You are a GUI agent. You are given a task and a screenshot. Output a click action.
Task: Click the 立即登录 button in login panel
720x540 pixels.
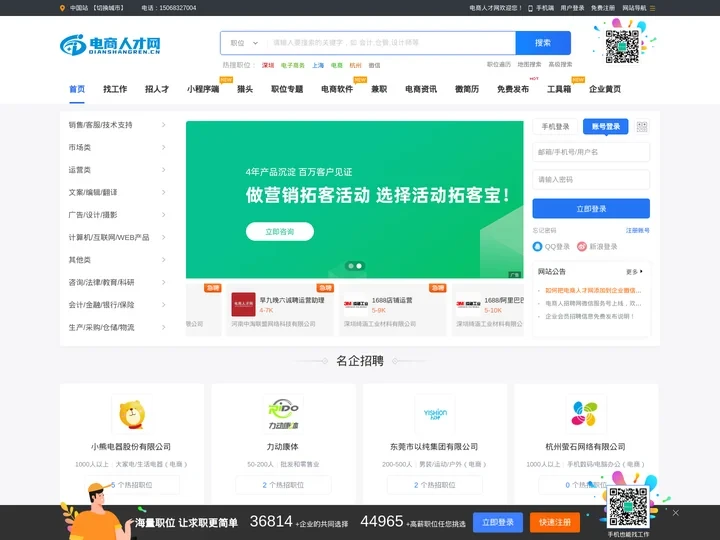click(x=591, y=209)
